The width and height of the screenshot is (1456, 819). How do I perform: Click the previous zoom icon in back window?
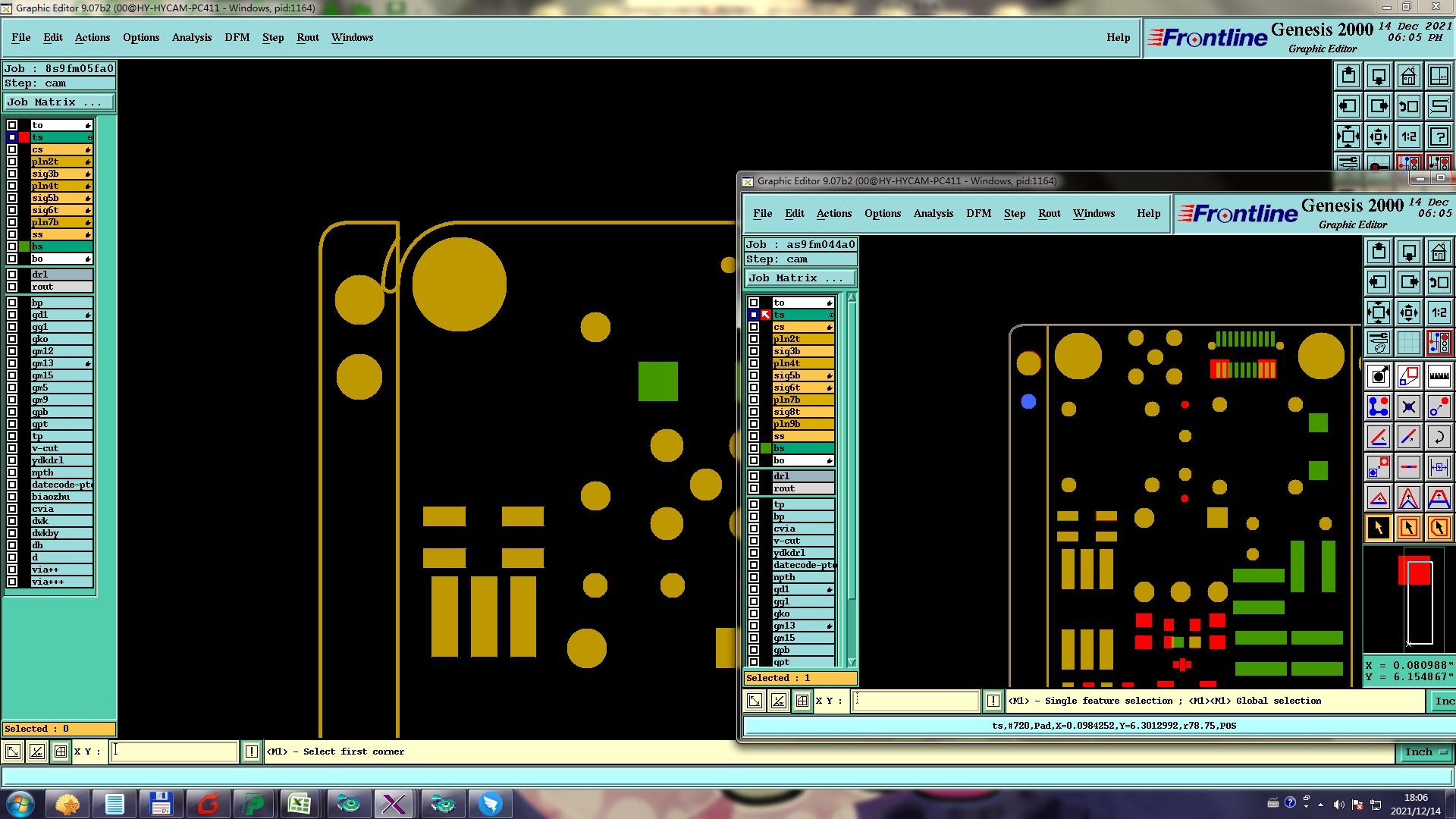click(1409, 106)
